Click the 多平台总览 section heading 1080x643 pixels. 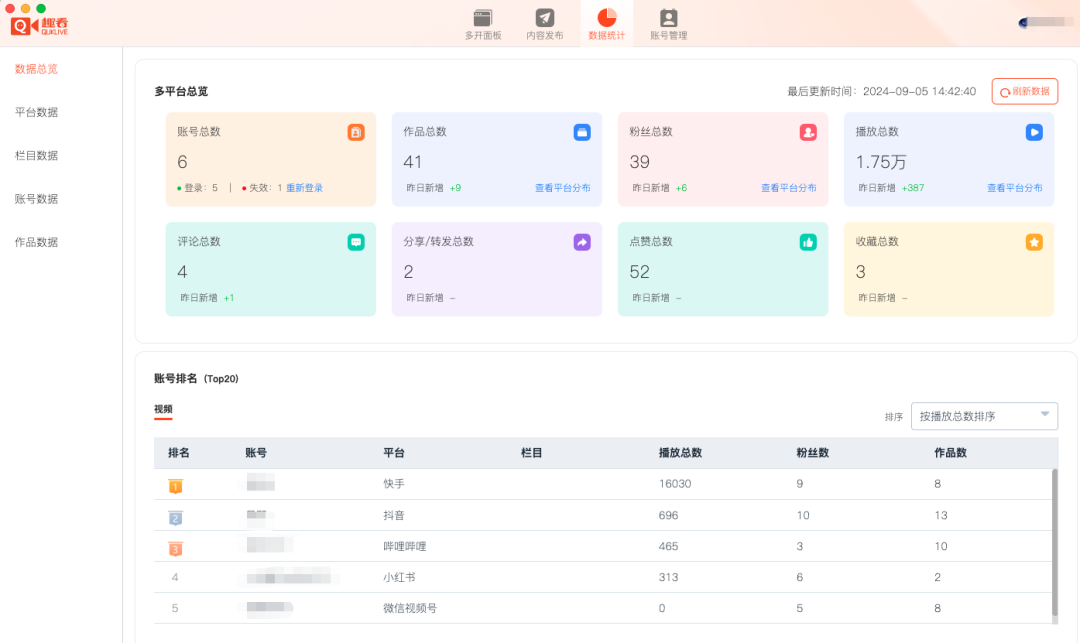click(181, 92)
